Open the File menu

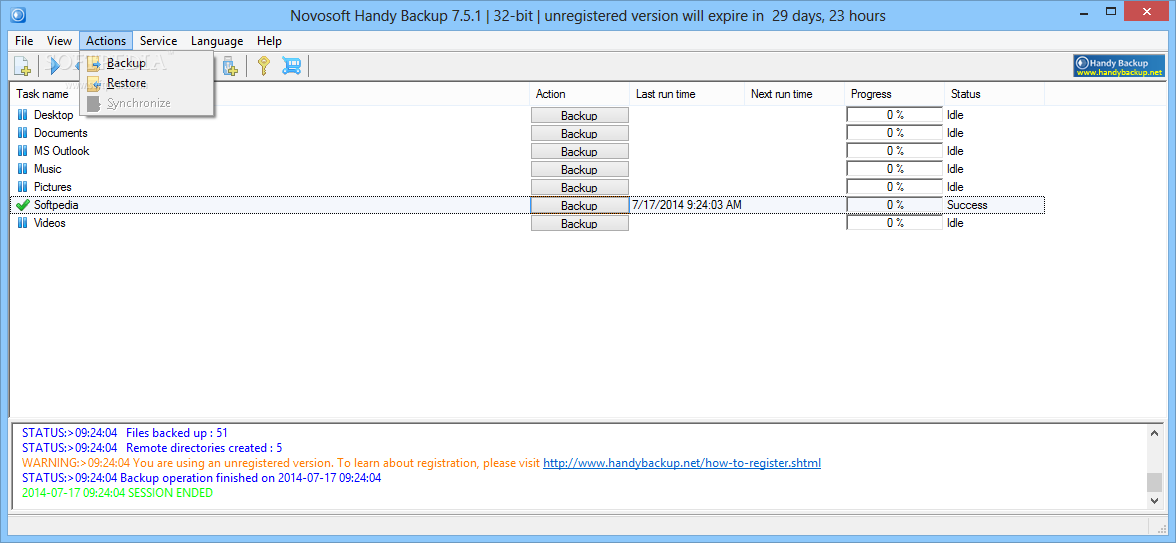click(x=24, y=41)
